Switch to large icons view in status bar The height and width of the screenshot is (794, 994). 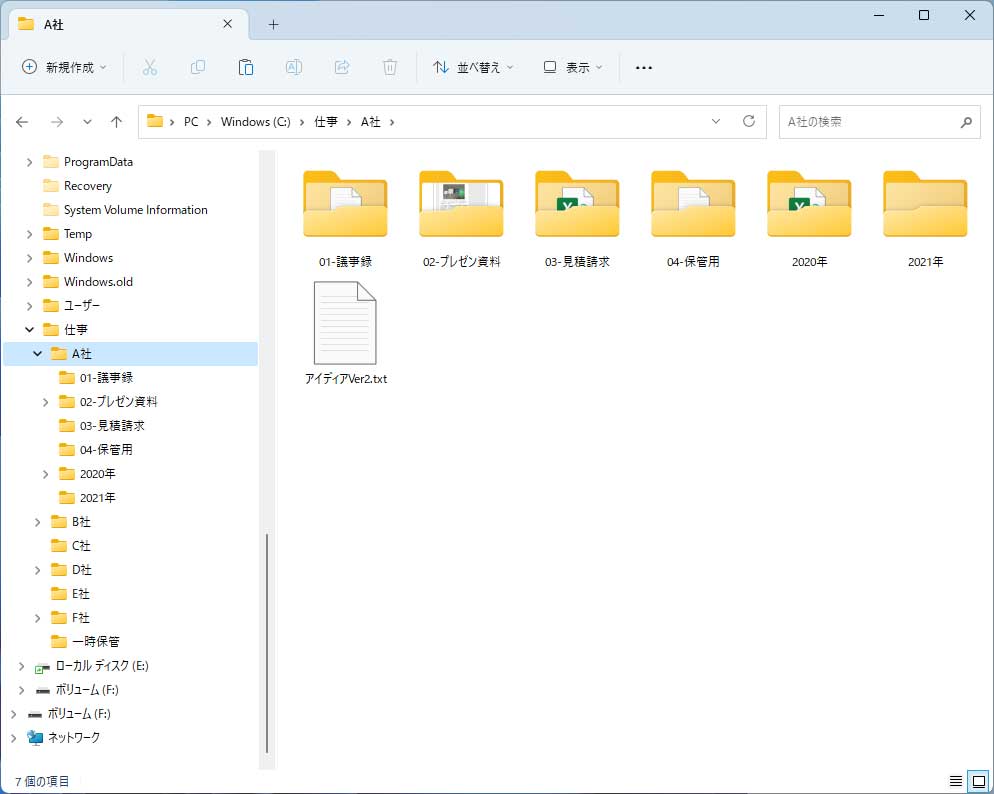pos(979,781)
